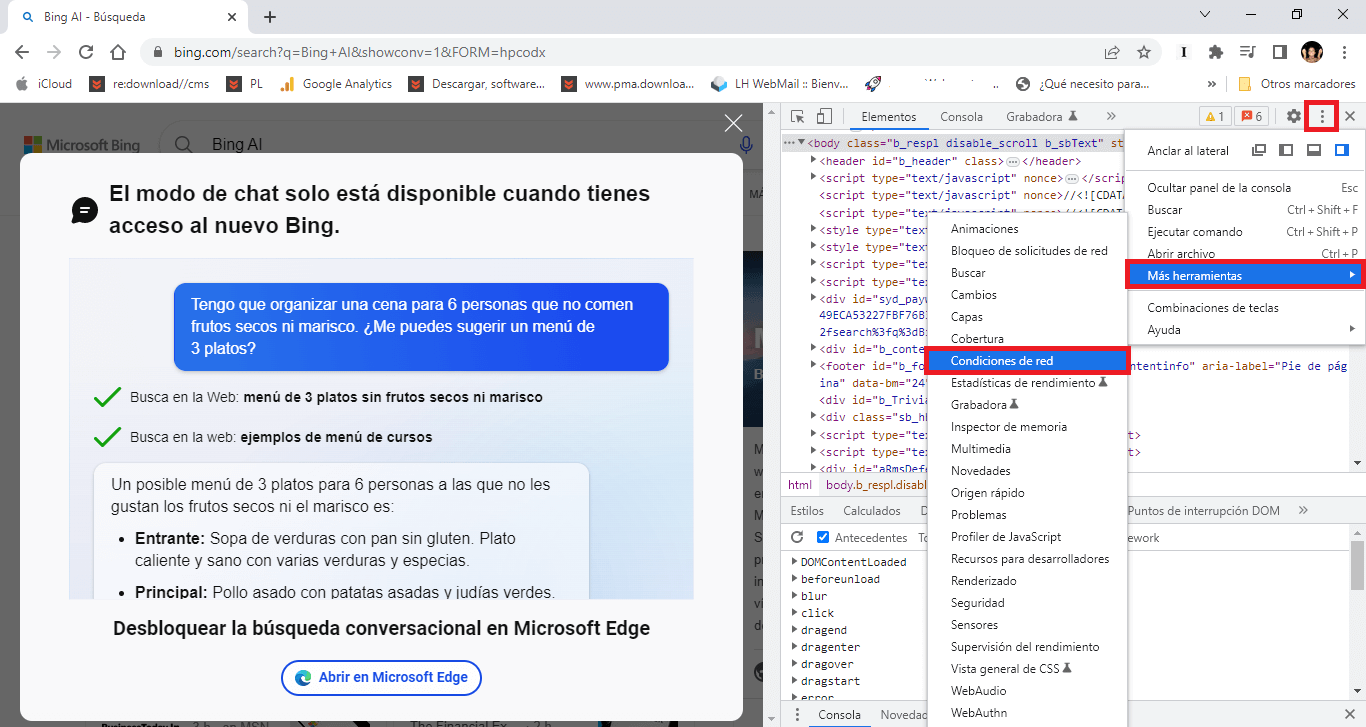Select Sensores in the tools submenu
Screen dimensions: 1366x727
click(x=1026, y=625)
